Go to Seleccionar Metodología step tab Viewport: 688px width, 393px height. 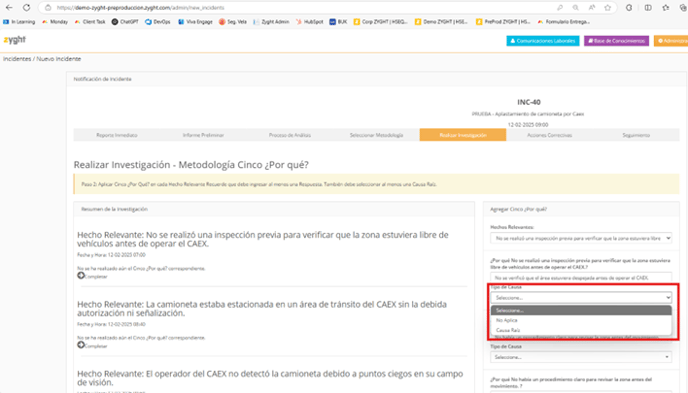(x=376, y=135)
